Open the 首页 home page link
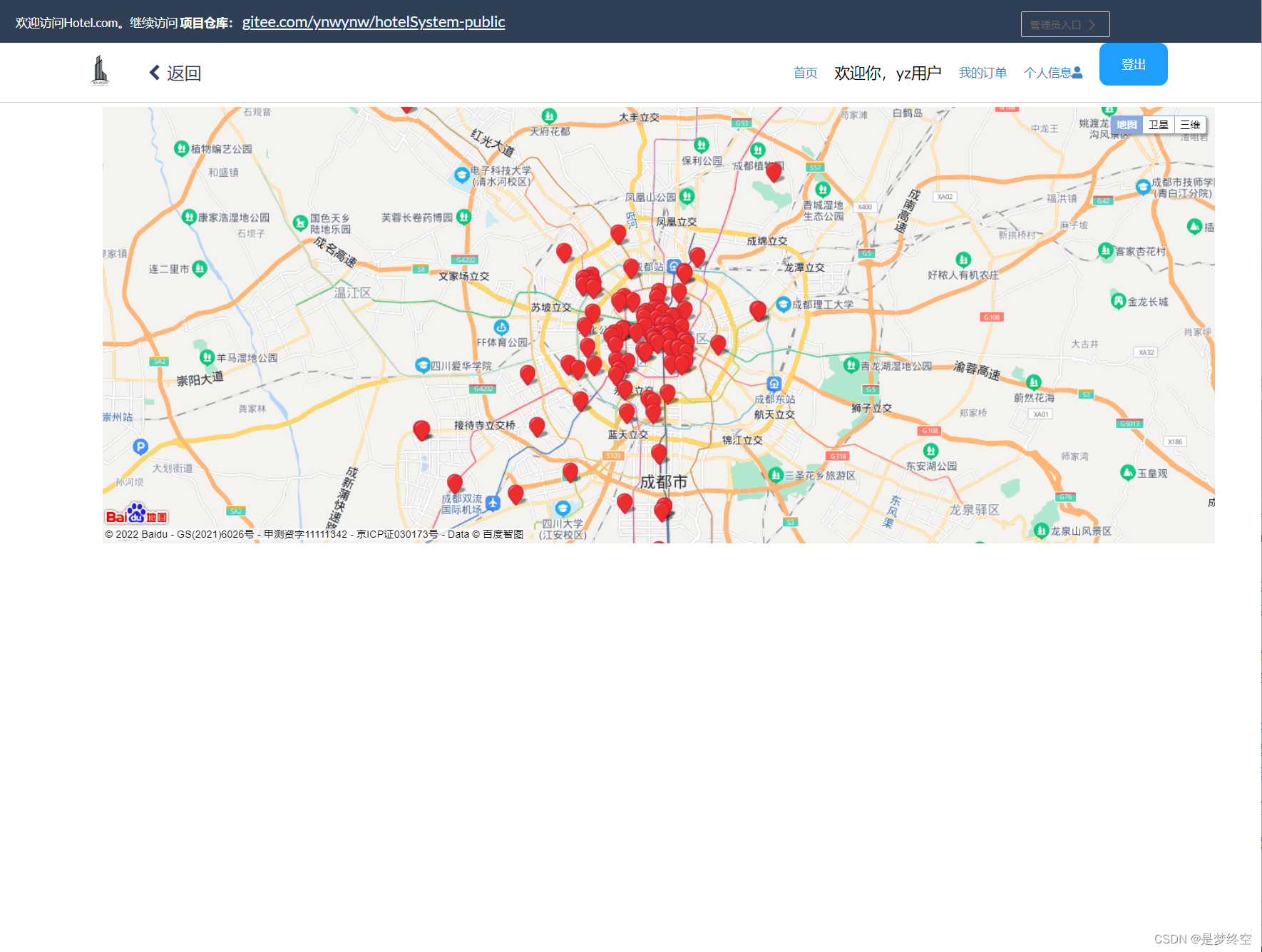The width and height of the screenshot is (1262, 952). point(805,73)
